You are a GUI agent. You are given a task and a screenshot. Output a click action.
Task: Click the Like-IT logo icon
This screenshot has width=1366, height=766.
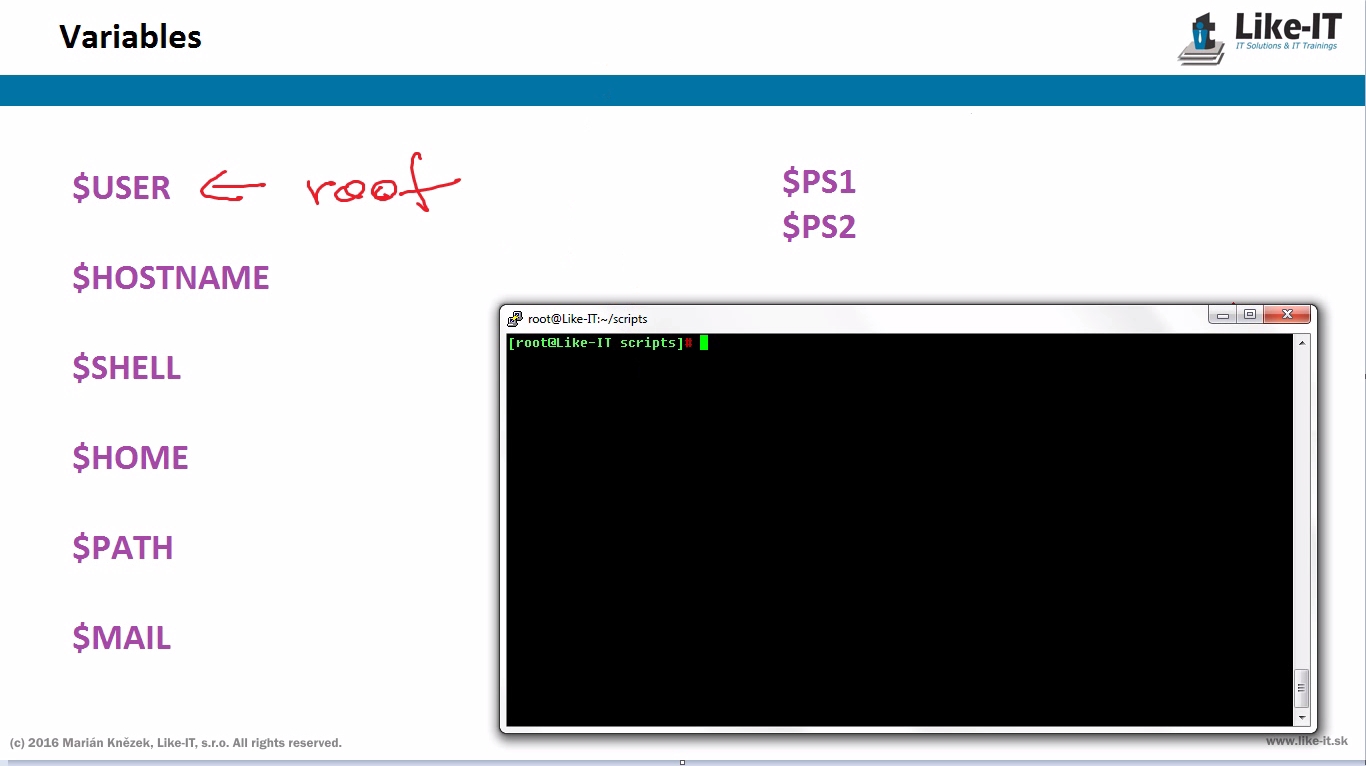point(1204,40)
